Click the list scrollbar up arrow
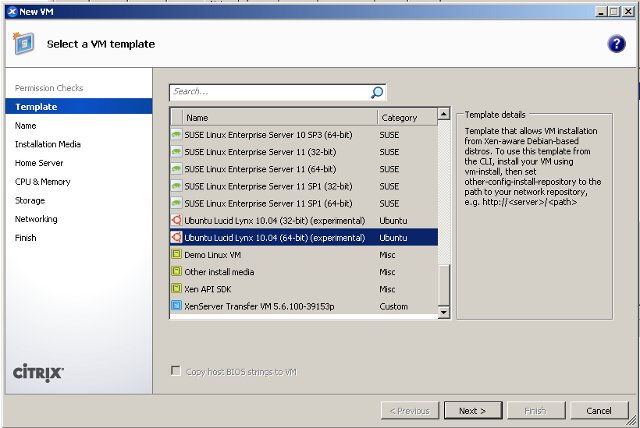The height and width of the screenshot is (428, 640). click(444, 114)
